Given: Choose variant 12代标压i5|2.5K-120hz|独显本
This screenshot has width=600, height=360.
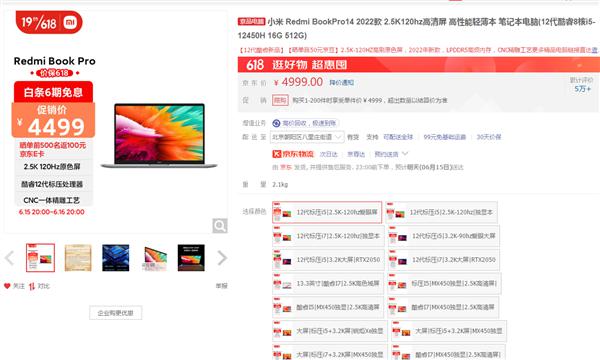Looking at the screenshot, I should point(442,212).
